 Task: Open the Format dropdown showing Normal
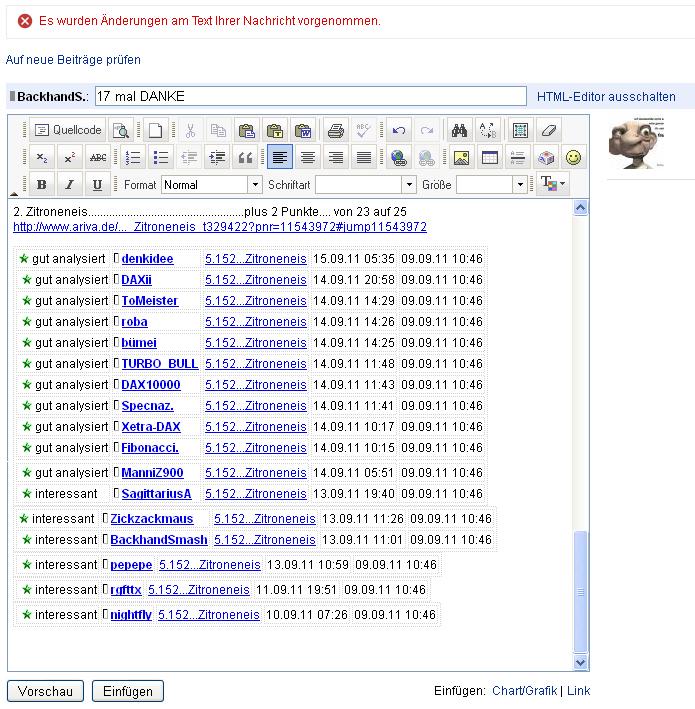click(211, 184)
